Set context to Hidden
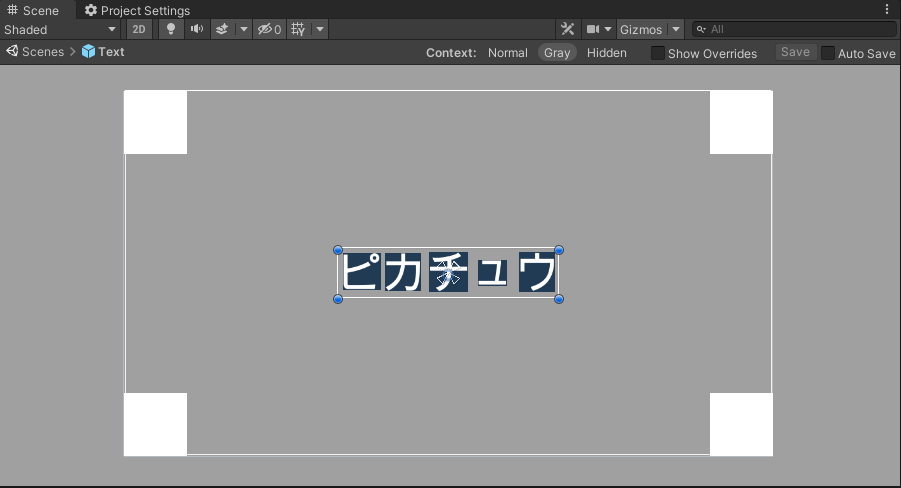This screenshot has height=488, width=901. coord(607,53)
